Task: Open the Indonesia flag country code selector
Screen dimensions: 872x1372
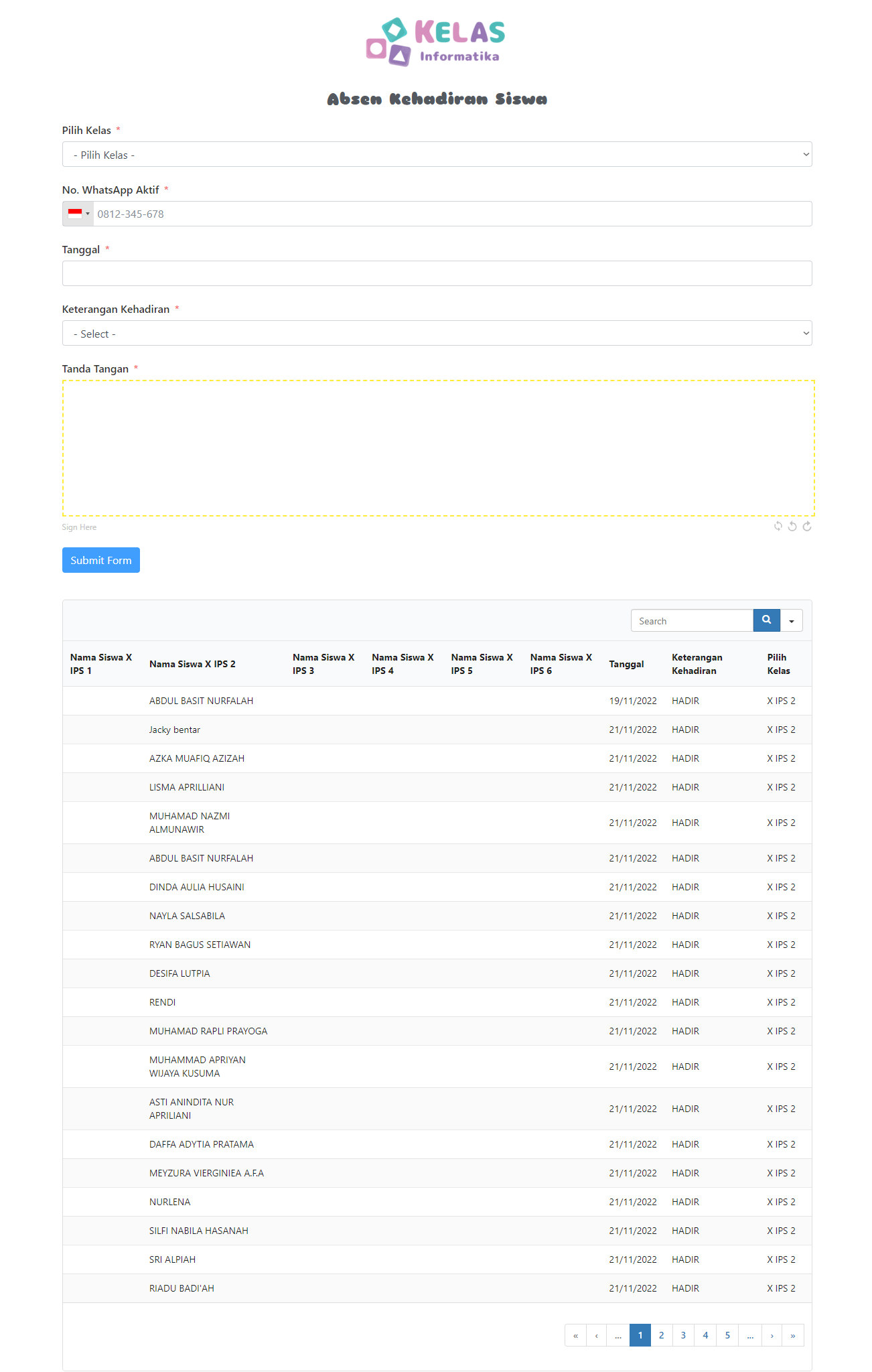Action: tap(78, 214)
